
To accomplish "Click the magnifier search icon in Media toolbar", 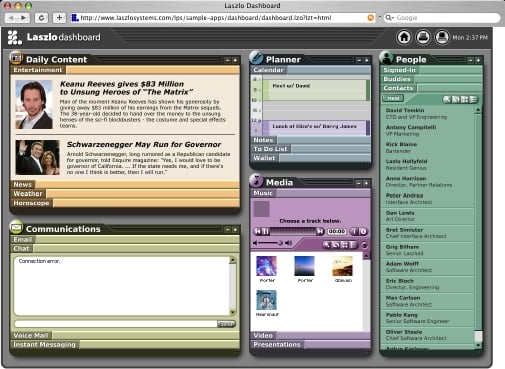I will [x=327, y=245].
